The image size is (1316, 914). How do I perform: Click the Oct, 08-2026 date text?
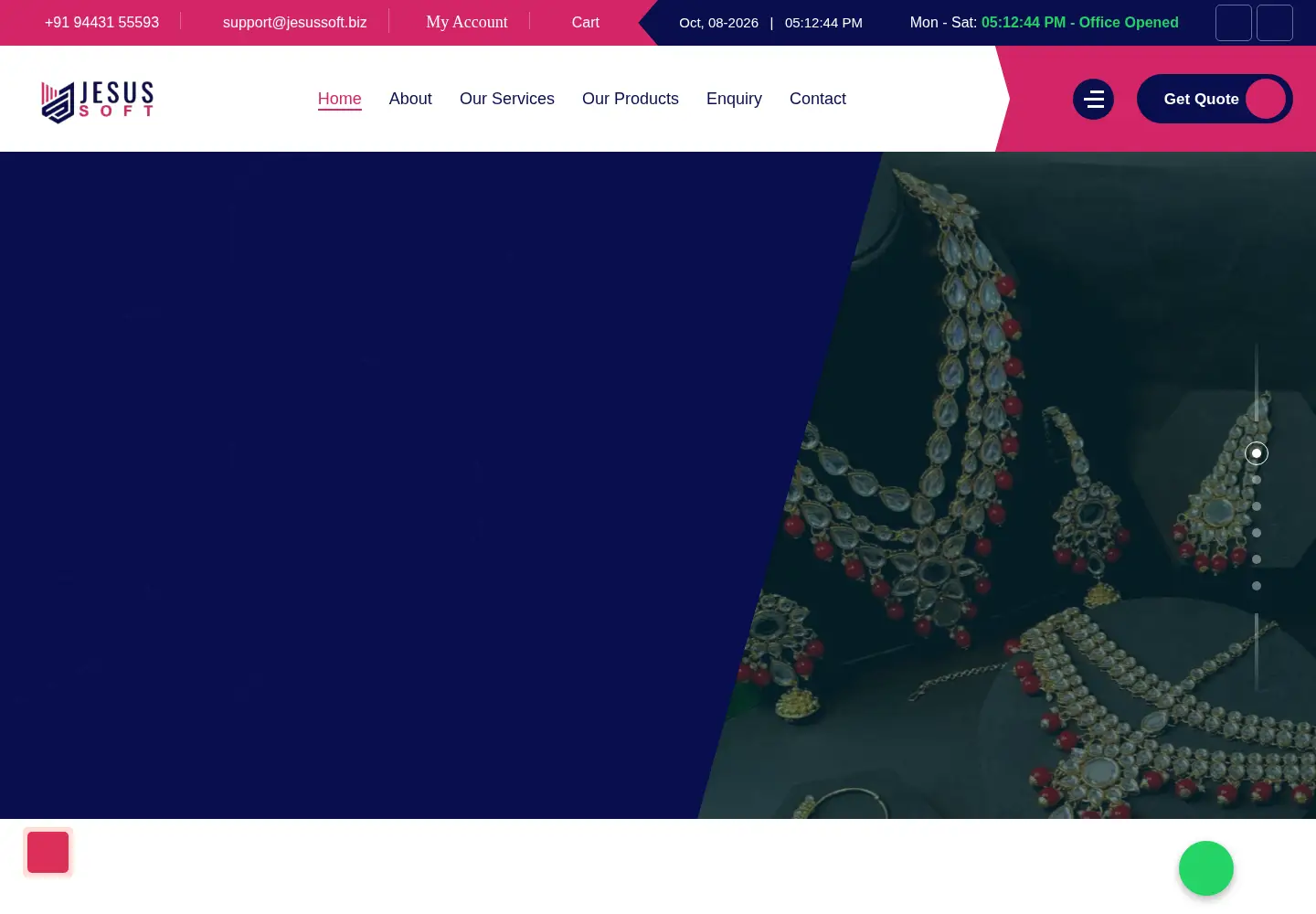(x=718, y=23)
